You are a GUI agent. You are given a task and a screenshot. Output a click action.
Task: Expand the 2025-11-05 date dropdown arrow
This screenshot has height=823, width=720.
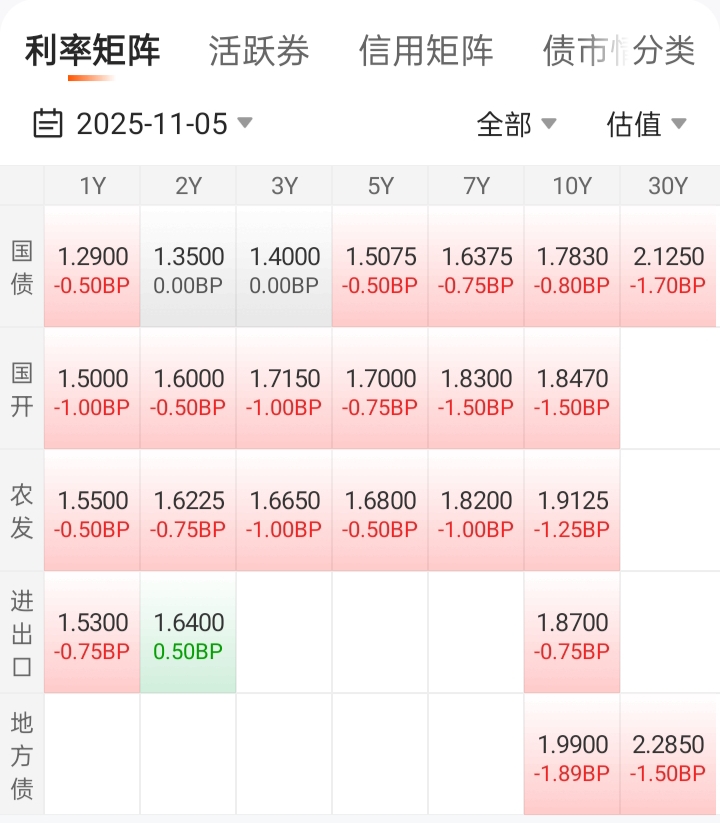tap(244, 123)
